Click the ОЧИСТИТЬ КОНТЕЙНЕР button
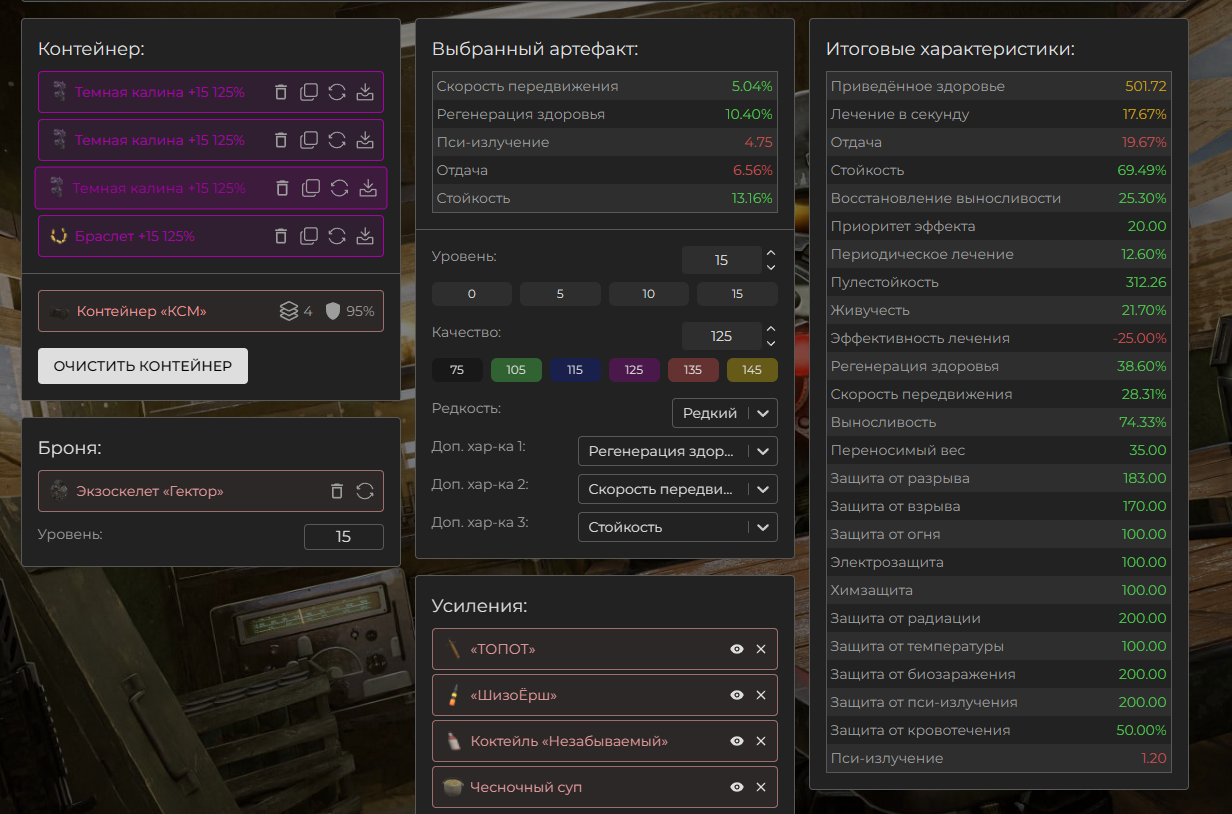Screen dimensions: 1232x814 pos(143,366)
